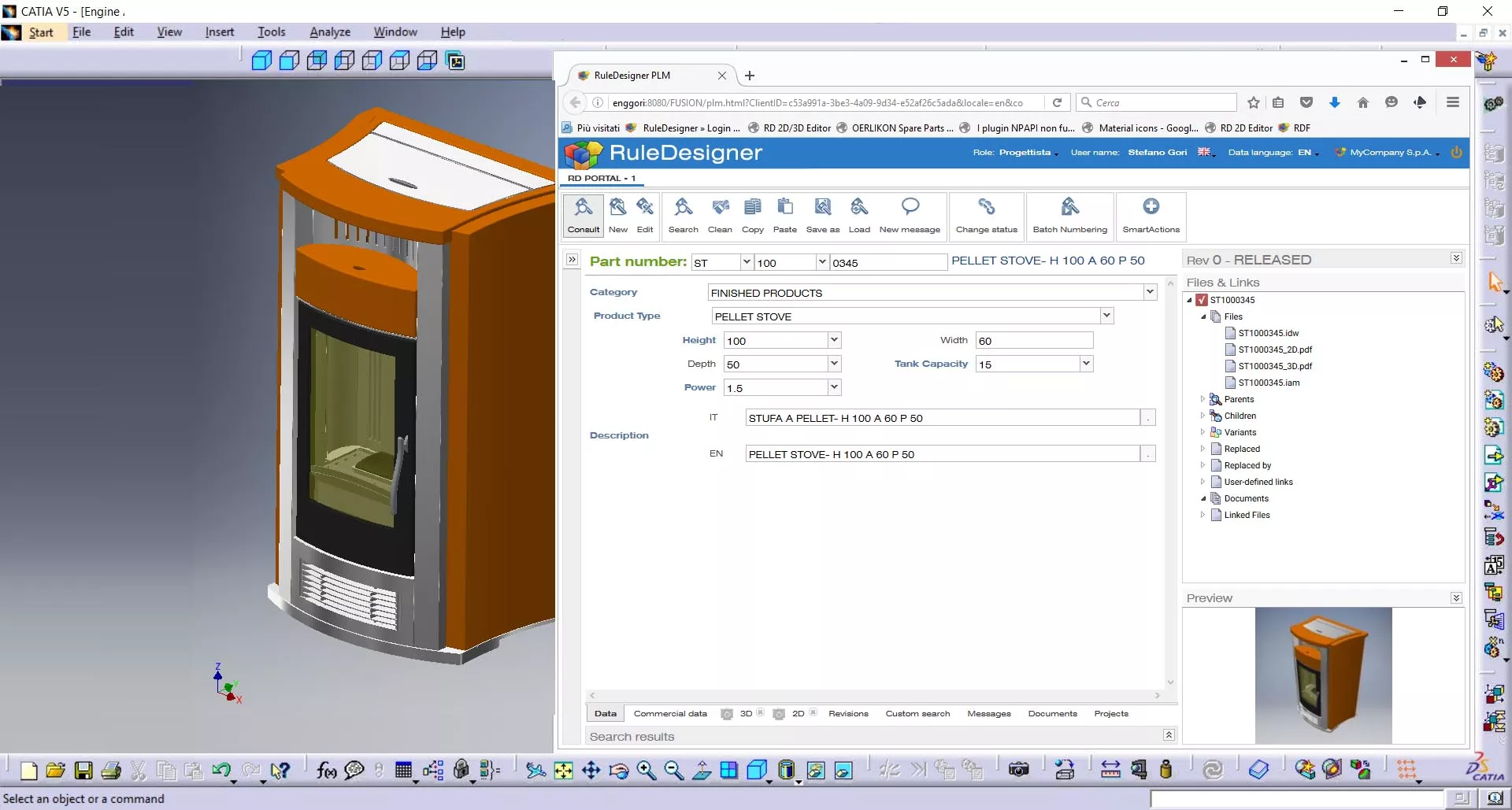Select the CATIA Pan tool
The image size is (1512, 810).
591,771
